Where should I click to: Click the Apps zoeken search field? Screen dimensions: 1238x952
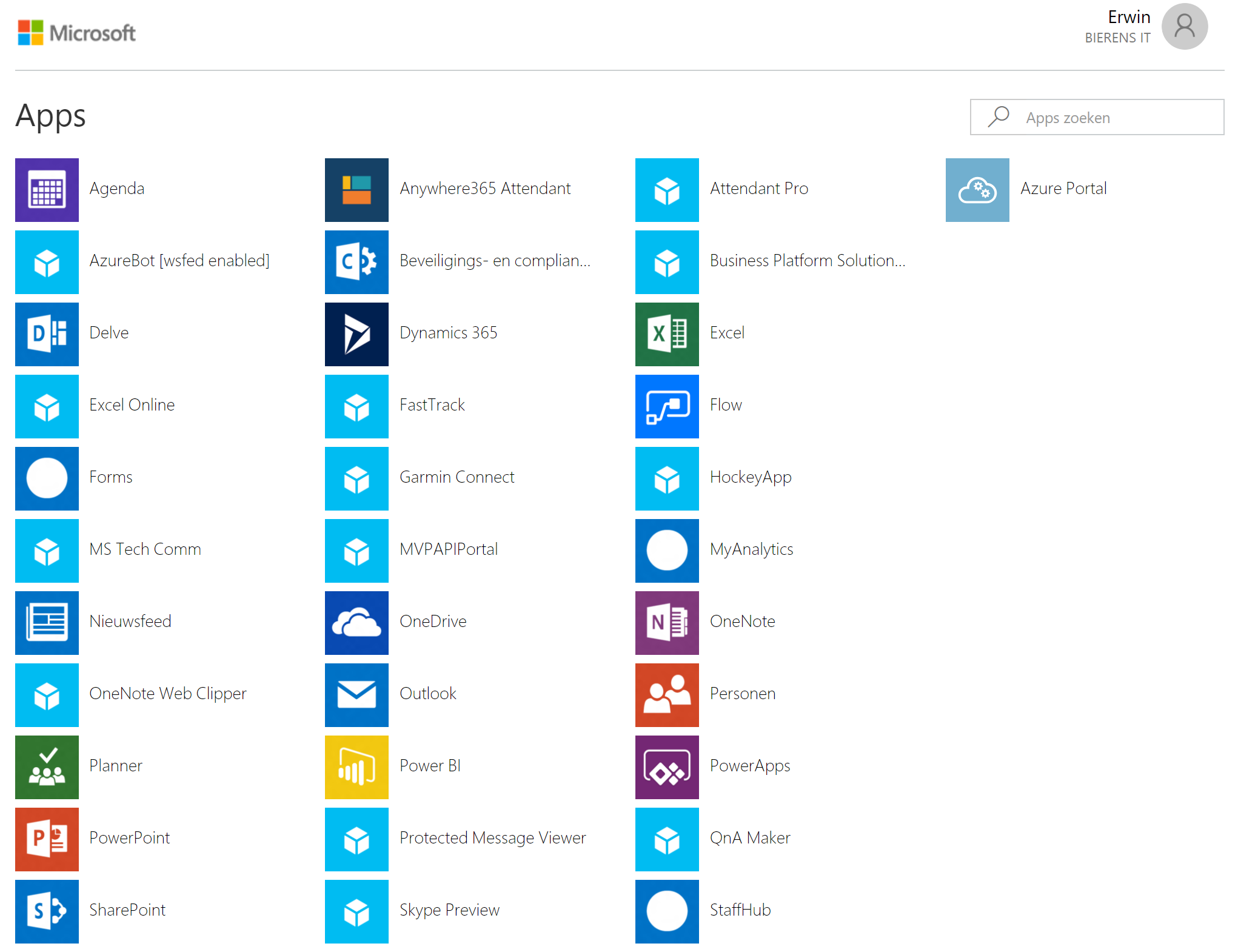click(1097, 117)
